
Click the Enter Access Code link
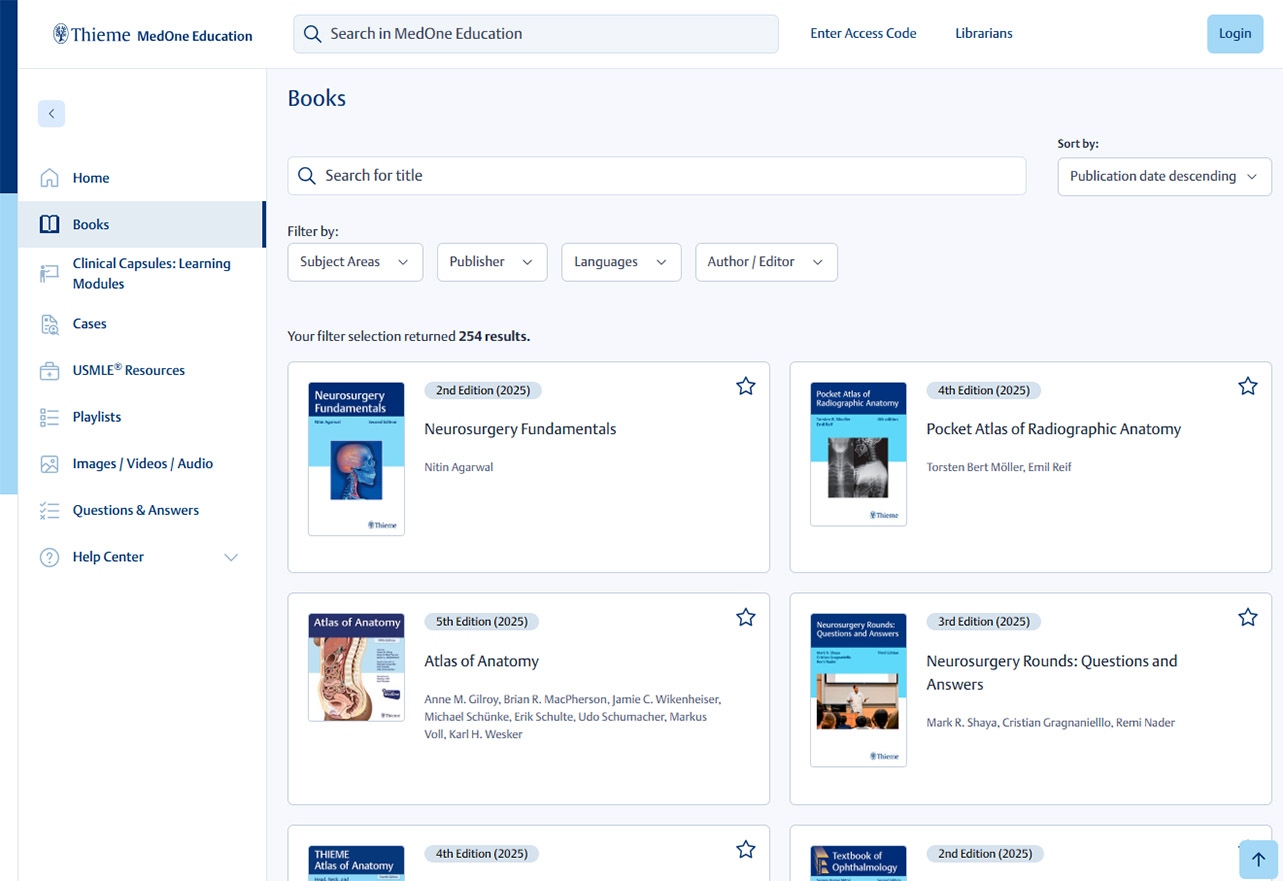[x=863, y=34]
